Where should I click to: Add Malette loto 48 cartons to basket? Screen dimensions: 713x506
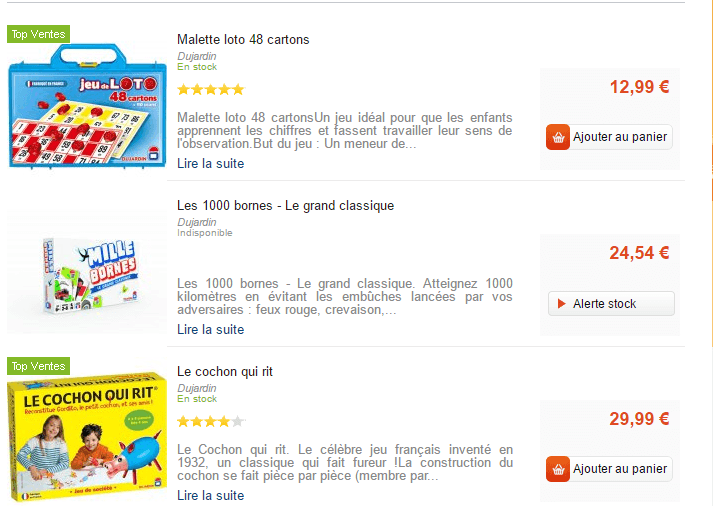click(619, 137)
